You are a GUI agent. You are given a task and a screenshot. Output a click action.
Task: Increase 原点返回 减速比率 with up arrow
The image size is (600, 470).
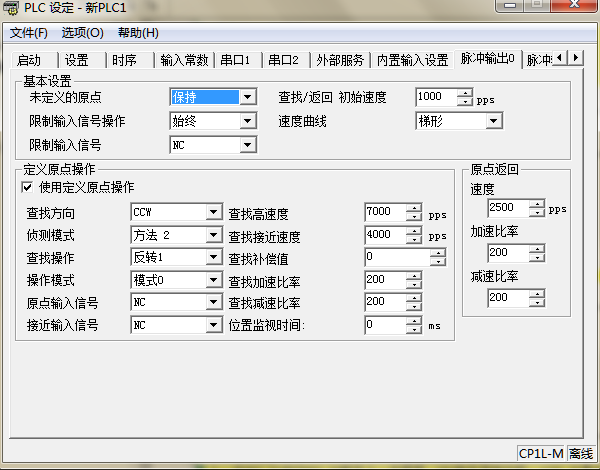tap(537, 293)
